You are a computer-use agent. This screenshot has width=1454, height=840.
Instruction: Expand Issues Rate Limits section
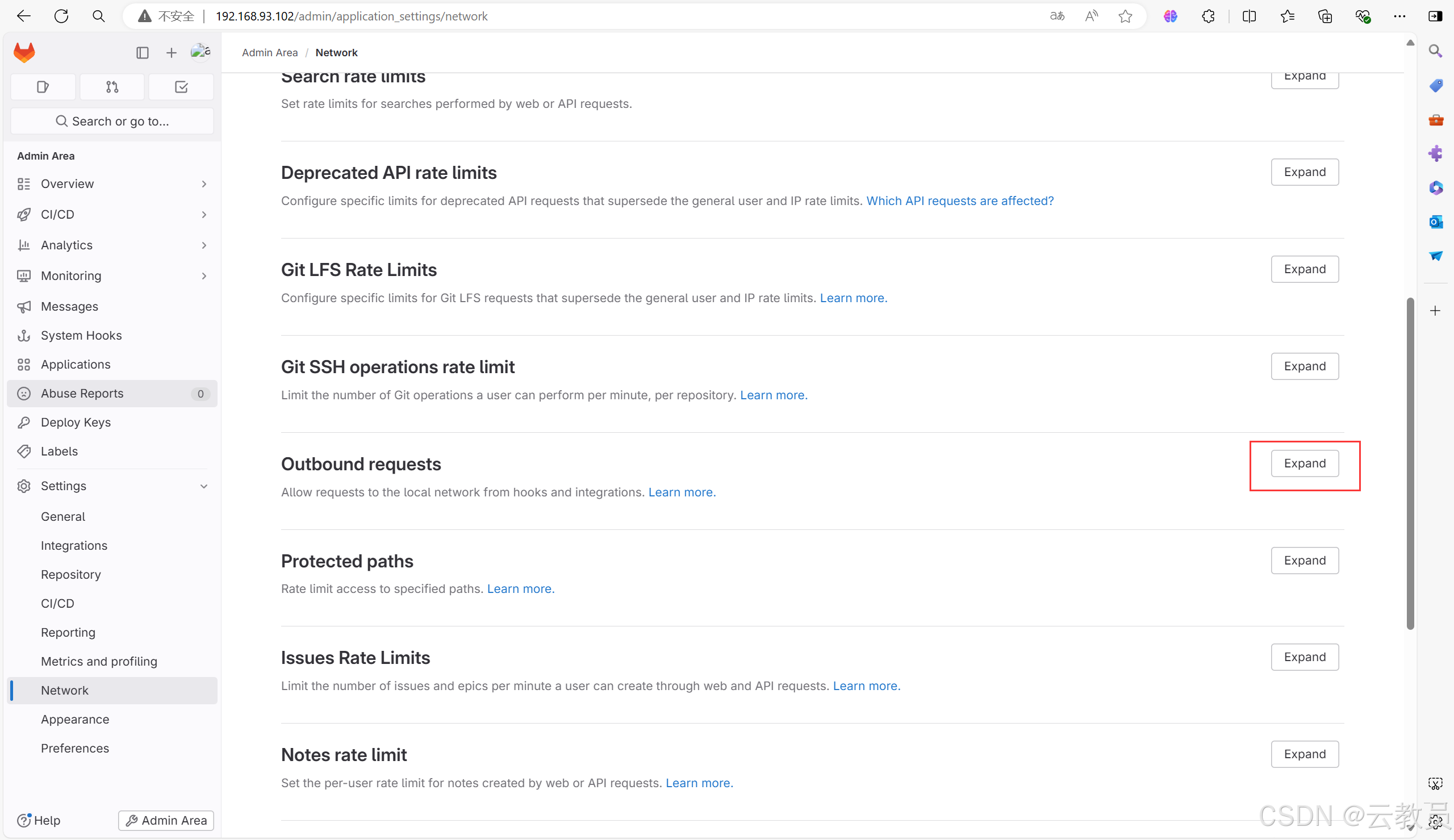[x=1305, y=657]
